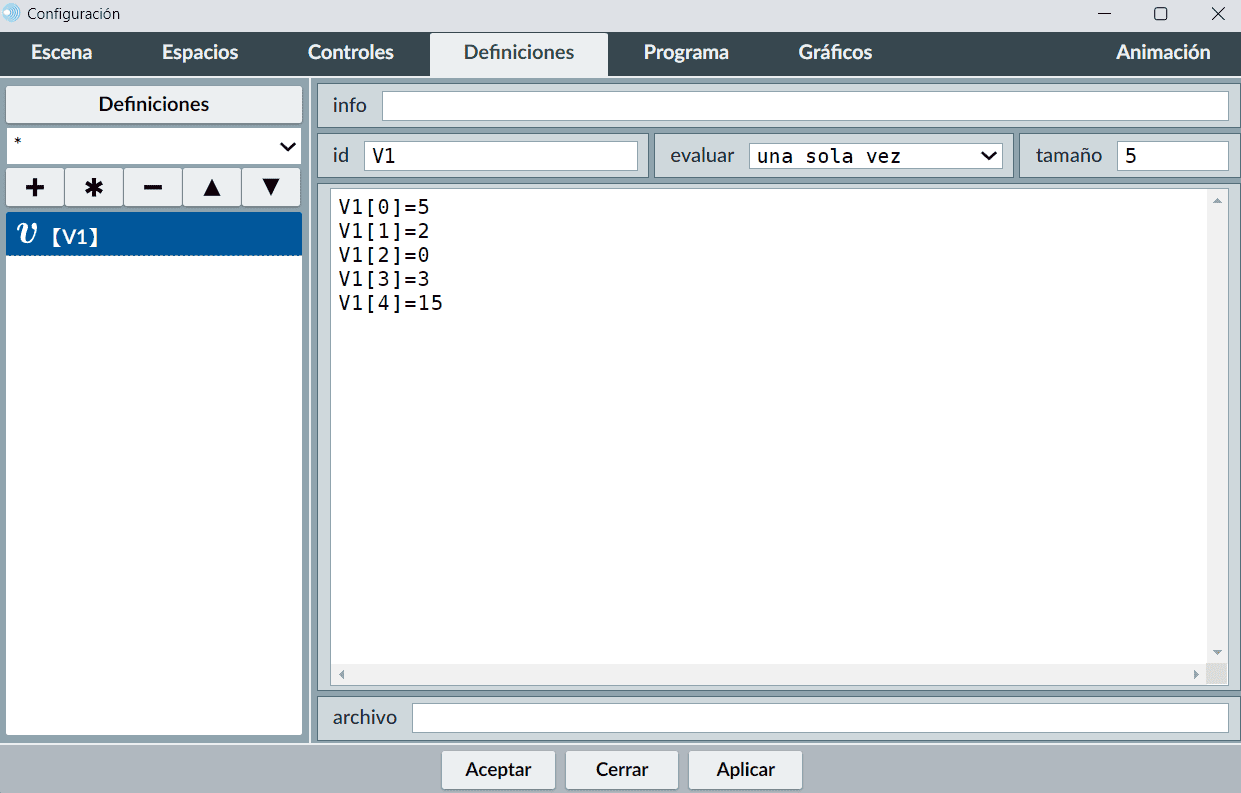Viewport: 1241px width, 793px height.
Task: Open the Programa tab
Action: coord(686,53)
